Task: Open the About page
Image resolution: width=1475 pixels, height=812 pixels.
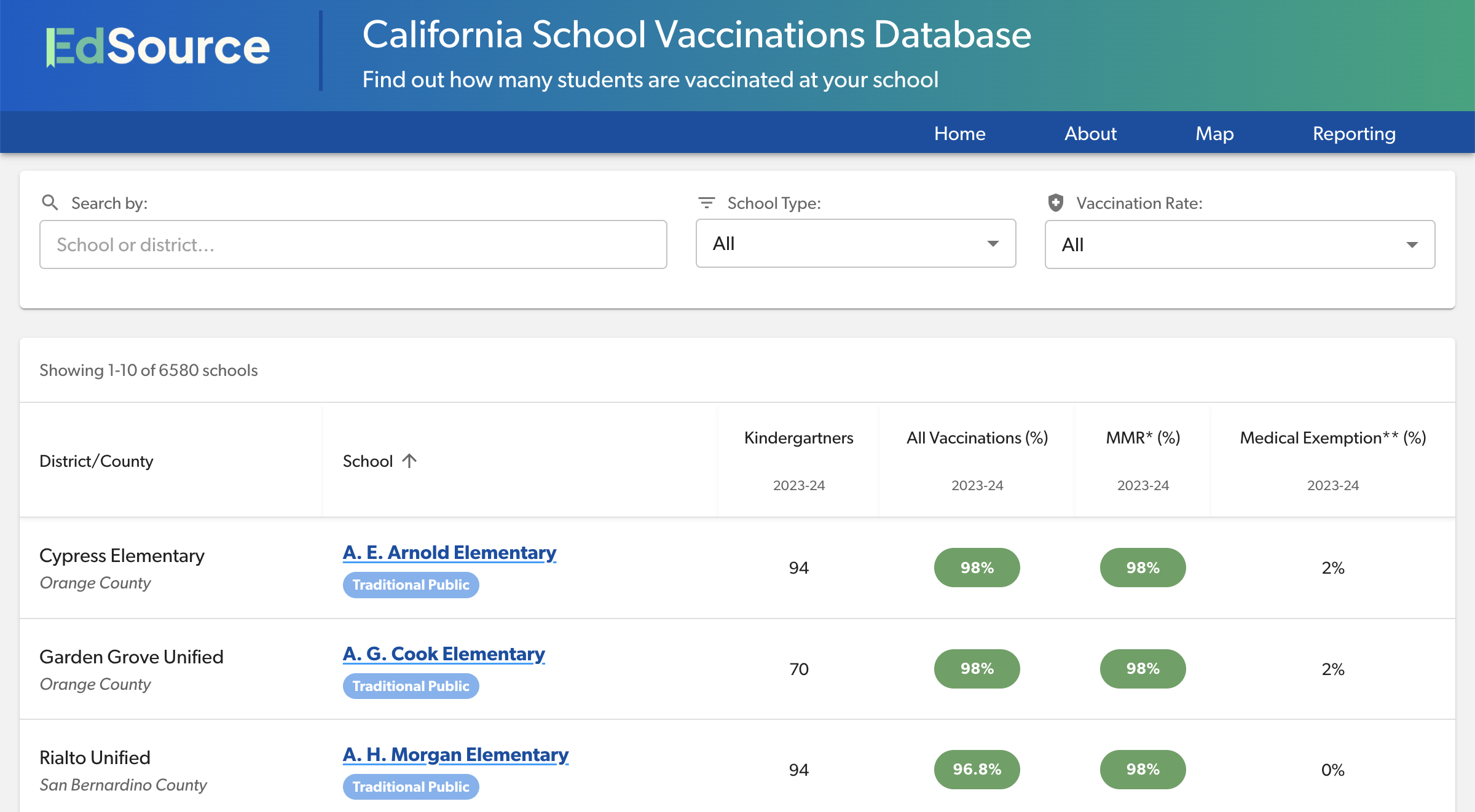Action: coord(1090,133)
